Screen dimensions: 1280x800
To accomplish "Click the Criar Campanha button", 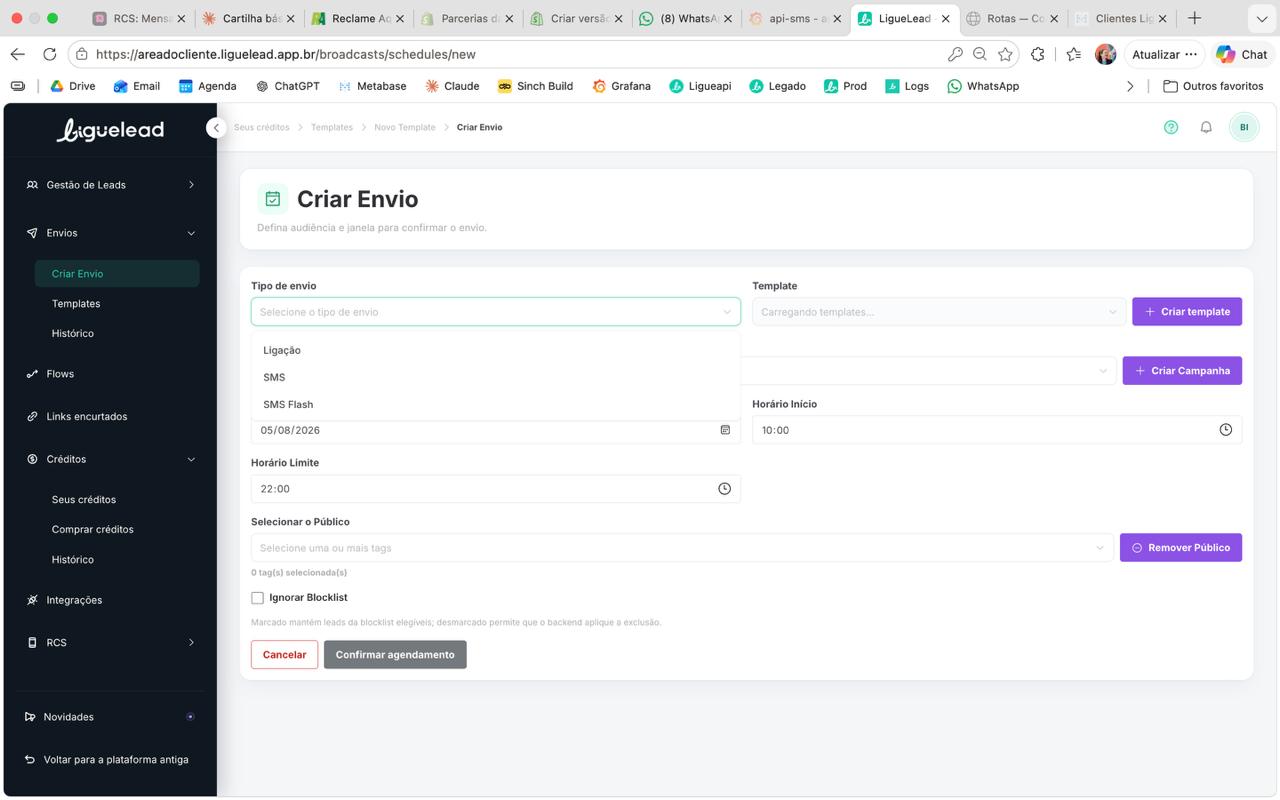I will pyautogui.click(x=1182, y=371).
